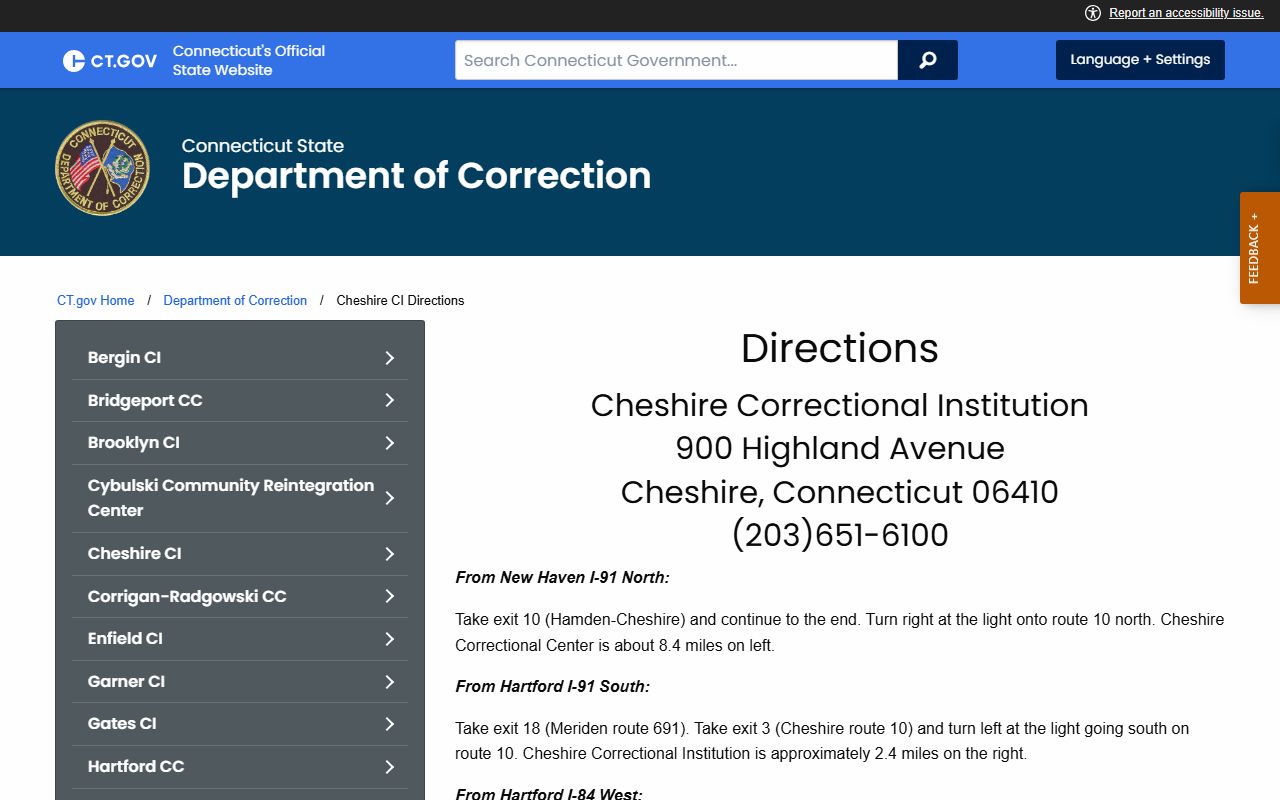
Task: Expand the Hartford CC chevron
Action: tap(390, 767)
